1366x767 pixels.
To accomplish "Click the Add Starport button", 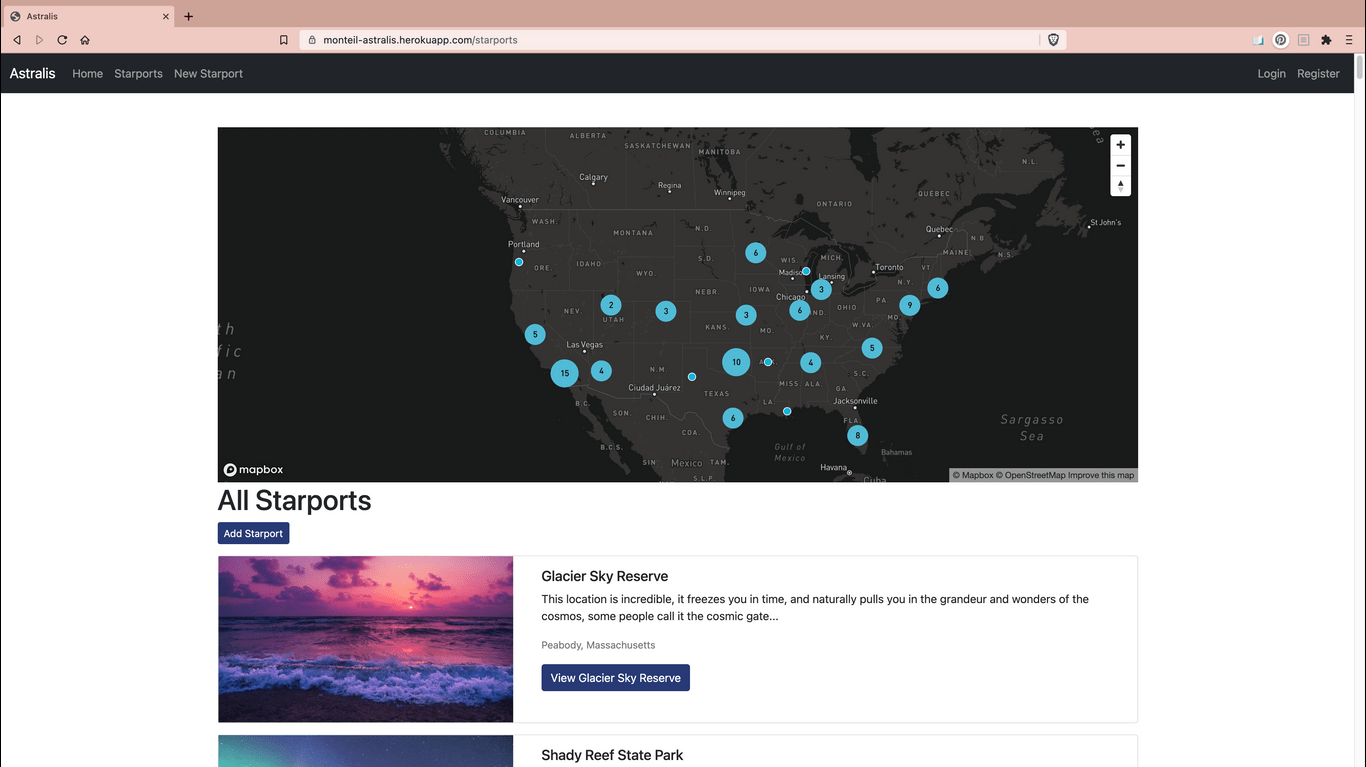I will tap(253, 534).
